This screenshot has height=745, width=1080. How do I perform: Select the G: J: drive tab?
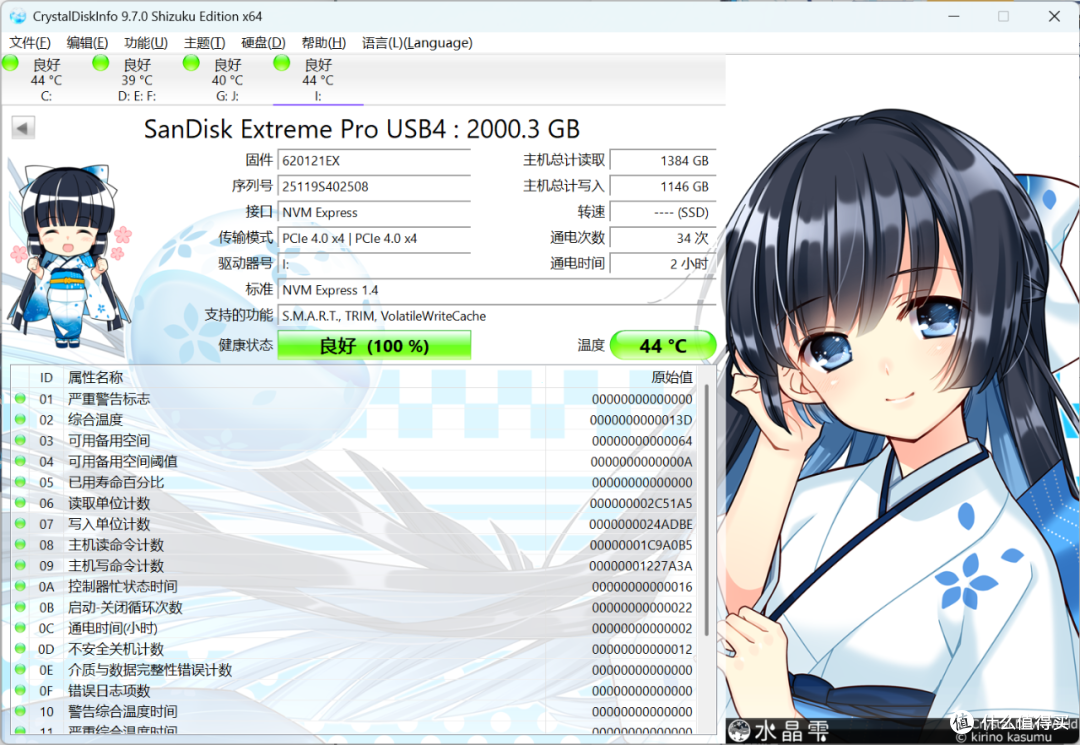coord(227,80)
